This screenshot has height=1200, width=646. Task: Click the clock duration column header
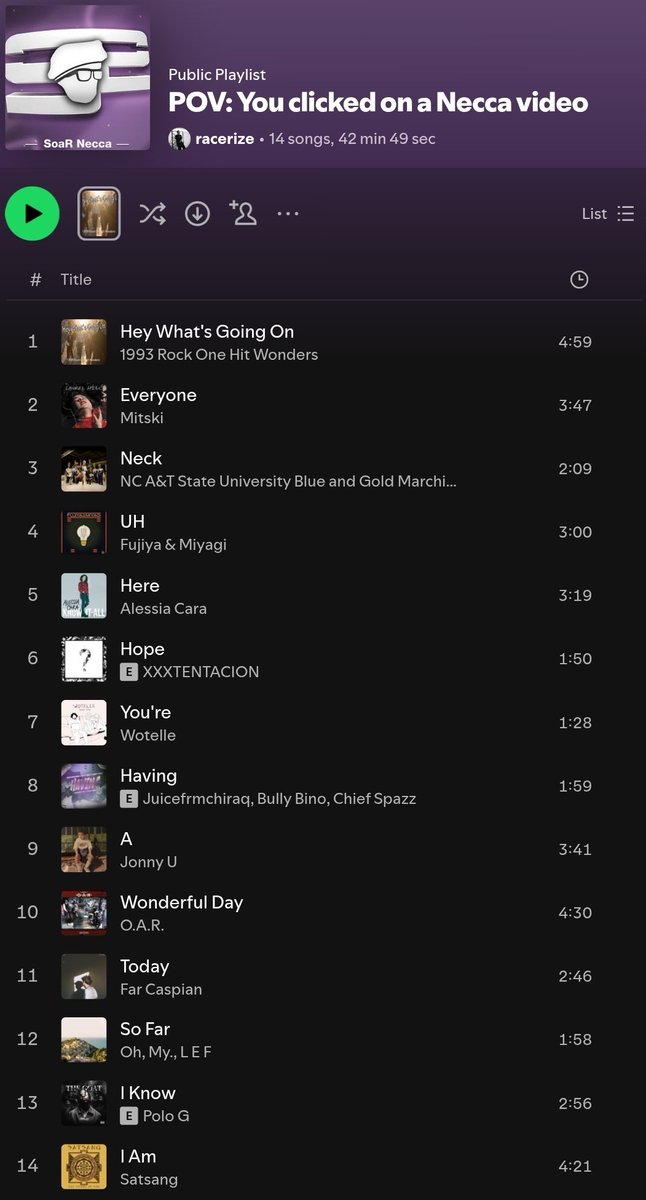(x=579, y=280)
